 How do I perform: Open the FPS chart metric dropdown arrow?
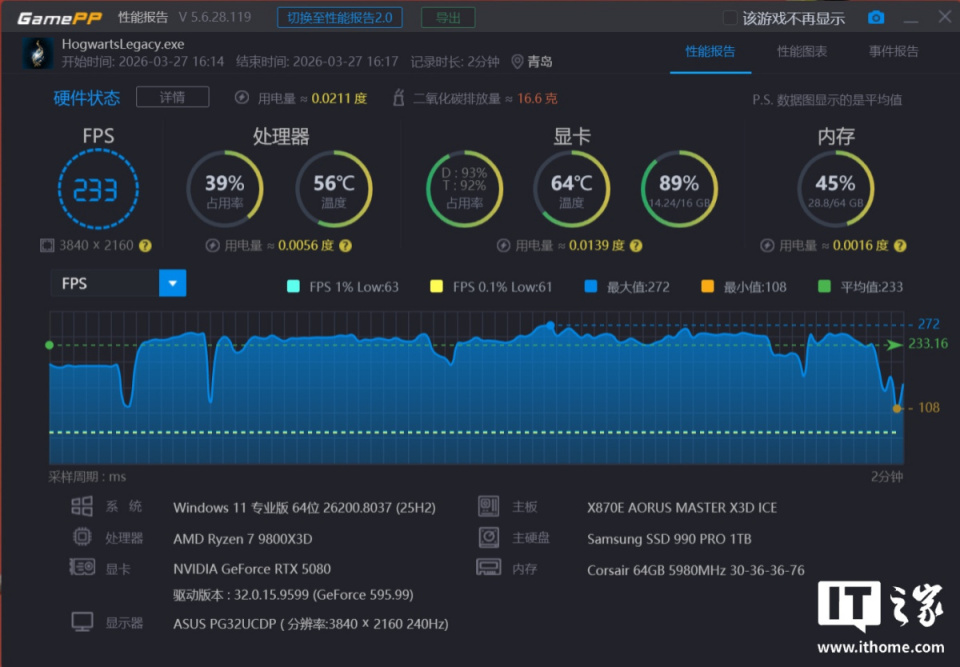point(173,283)
